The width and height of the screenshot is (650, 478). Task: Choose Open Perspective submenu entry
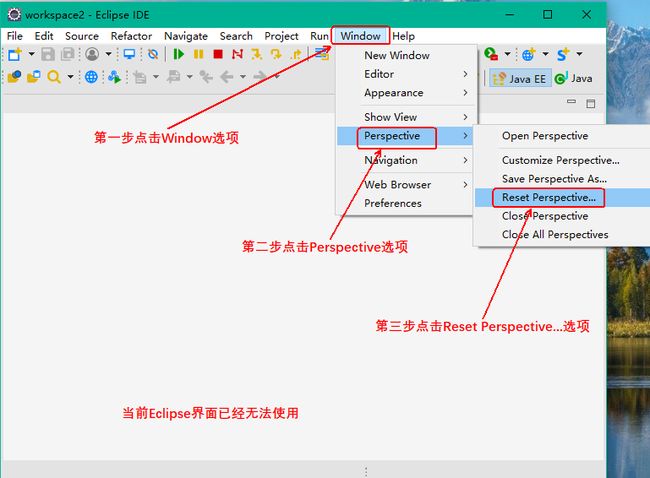click(563, 136)
